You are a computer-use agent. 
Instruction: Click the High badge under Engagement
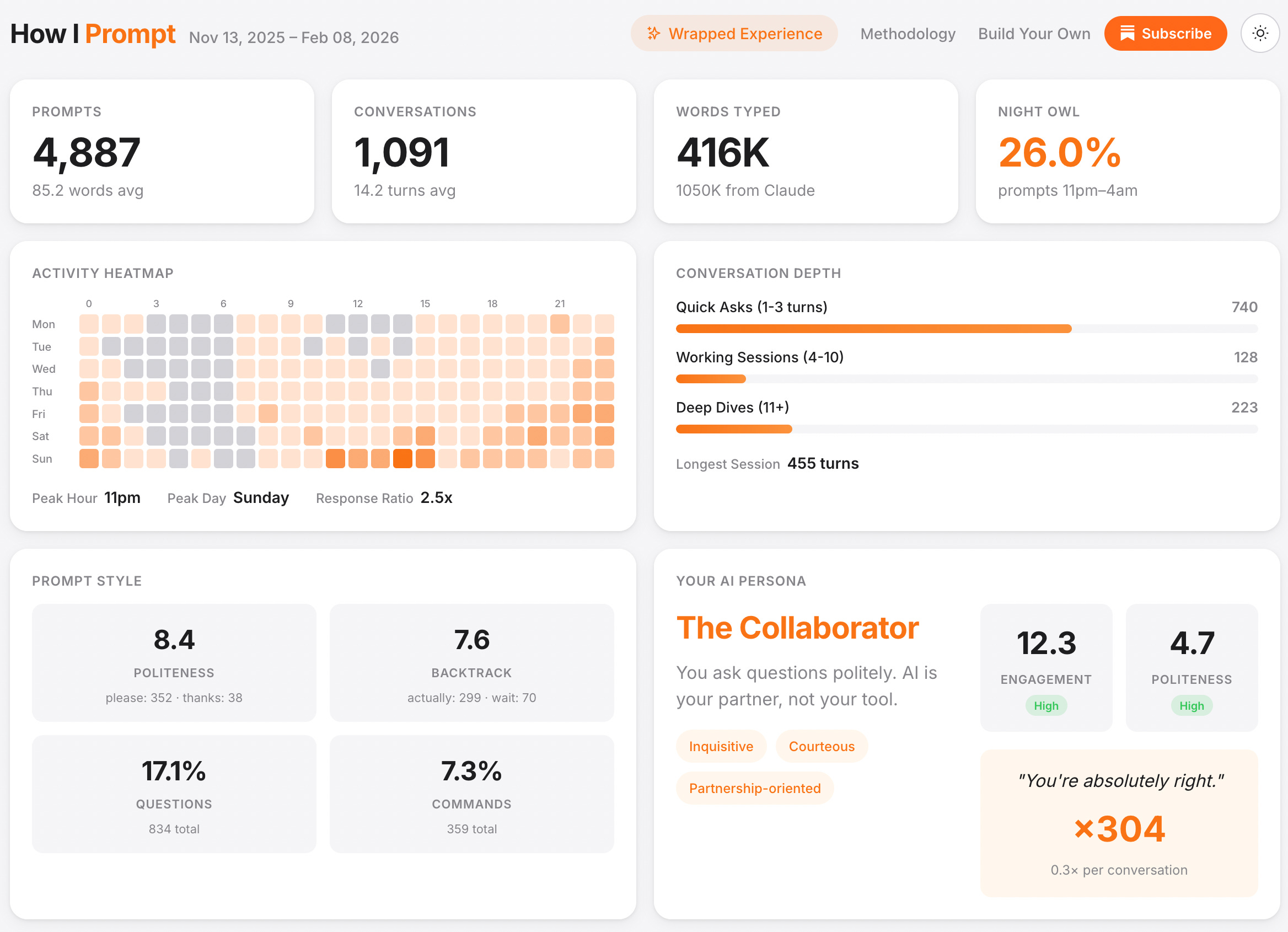(1045, 705)
